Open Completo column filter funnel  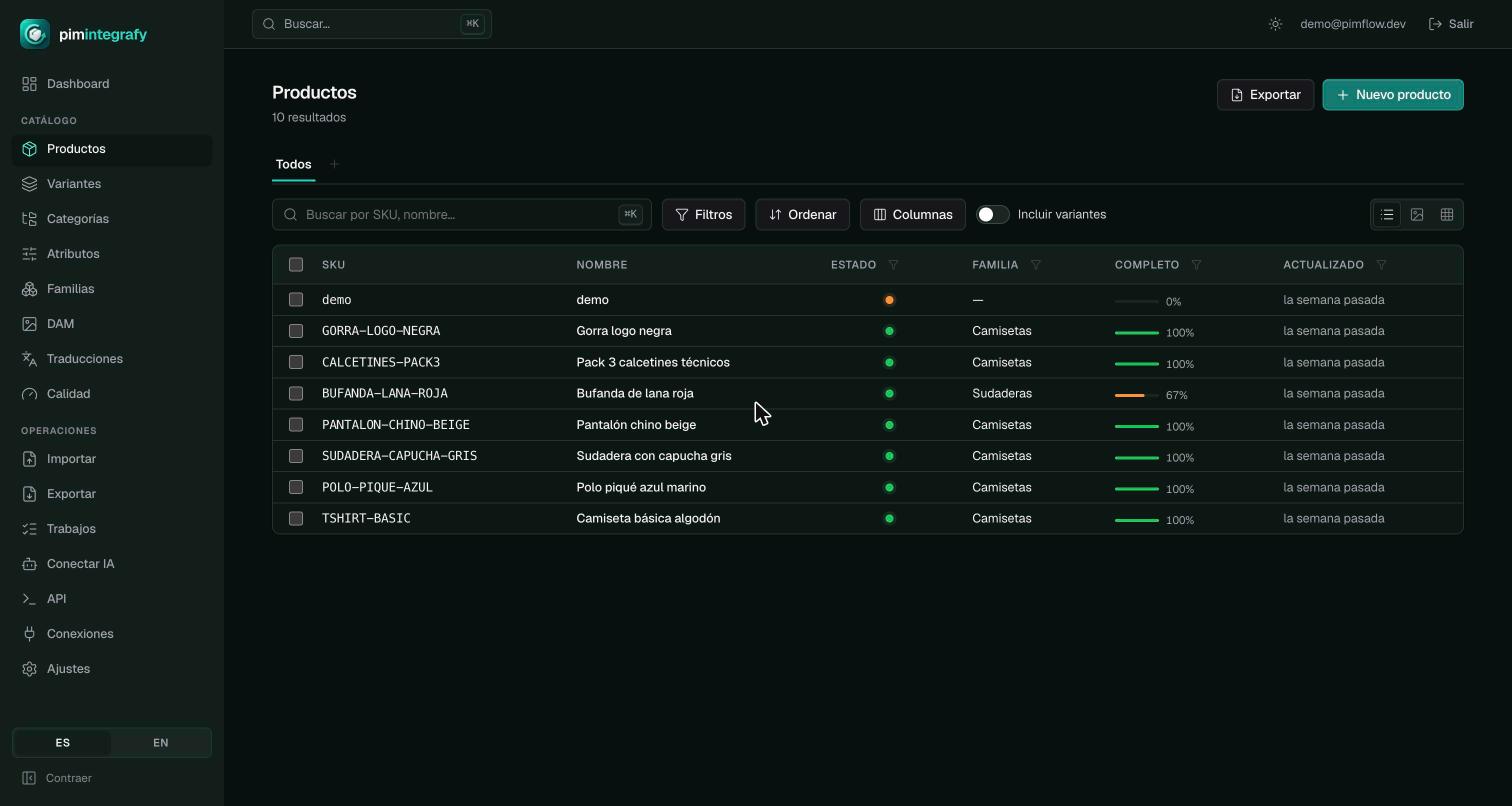tap(1196, 265)
